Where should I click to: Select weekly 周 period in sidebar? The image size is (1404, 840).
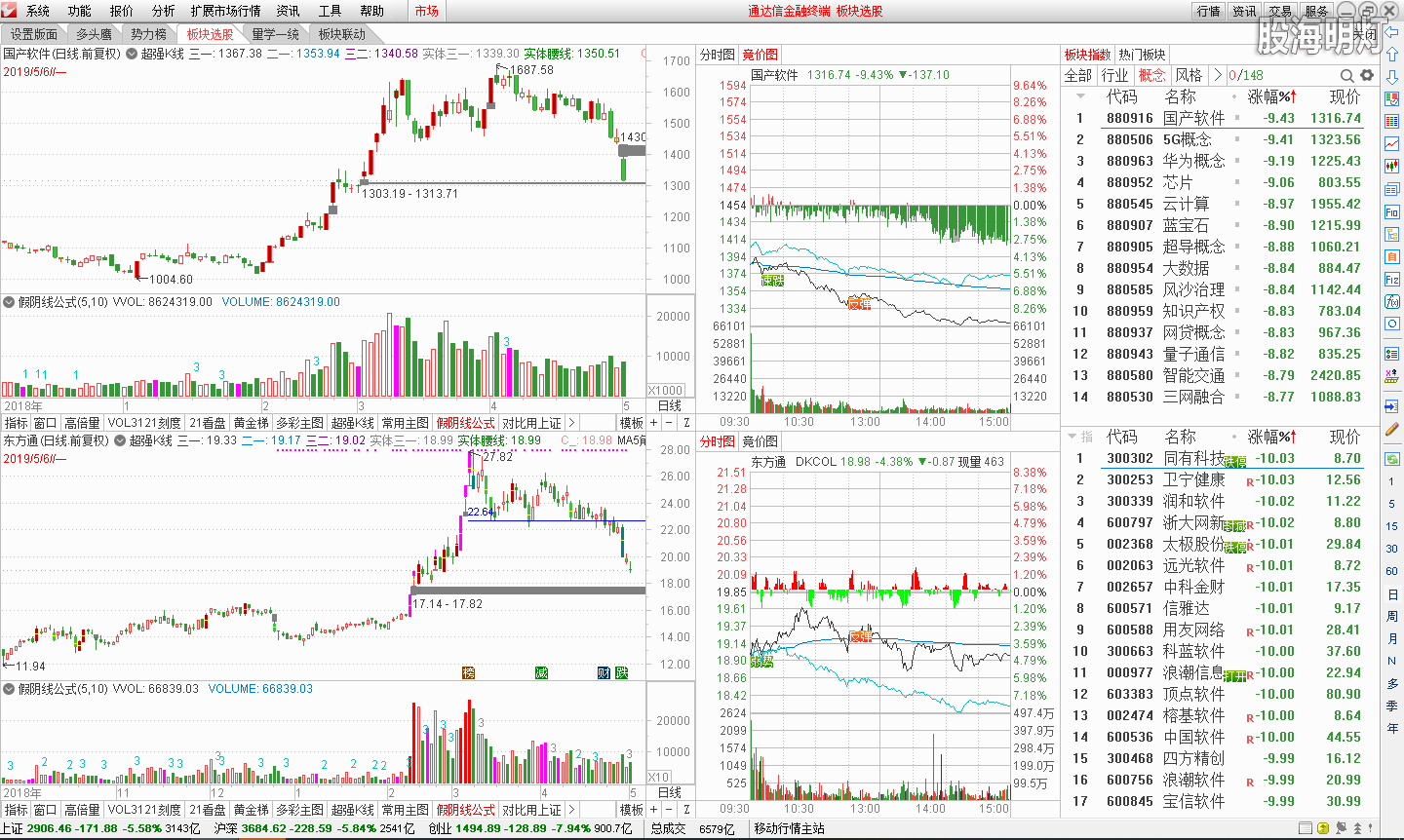pos(1391,616)
